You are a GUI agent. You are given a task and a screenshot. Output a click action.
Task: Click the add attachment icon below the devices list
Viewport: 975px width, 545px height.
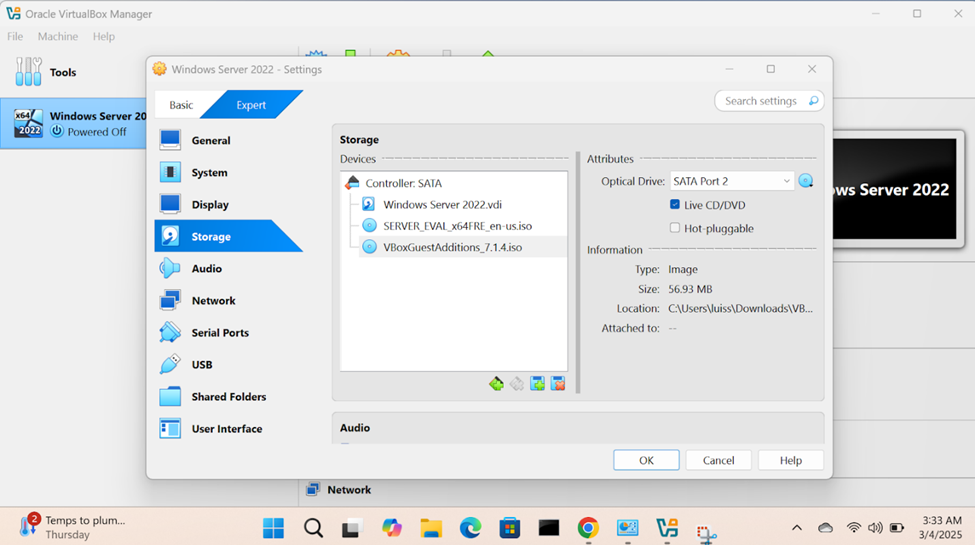coord(537,384)
